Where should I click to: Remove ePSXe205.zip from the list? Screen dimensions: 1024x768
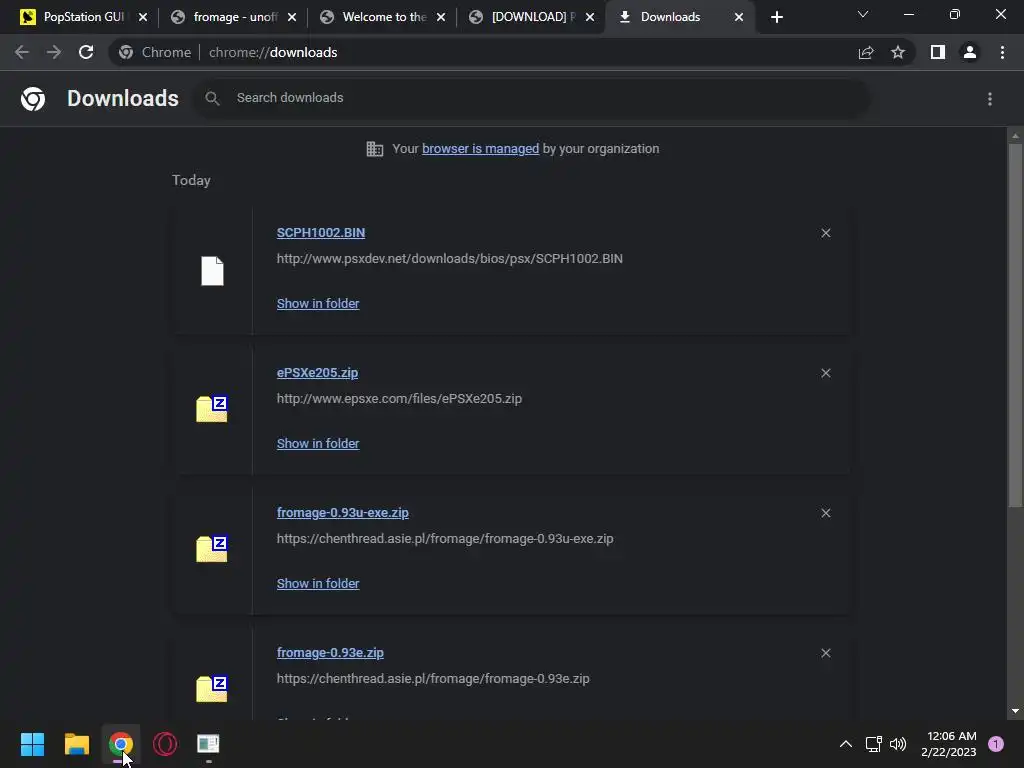coord(825,373)
